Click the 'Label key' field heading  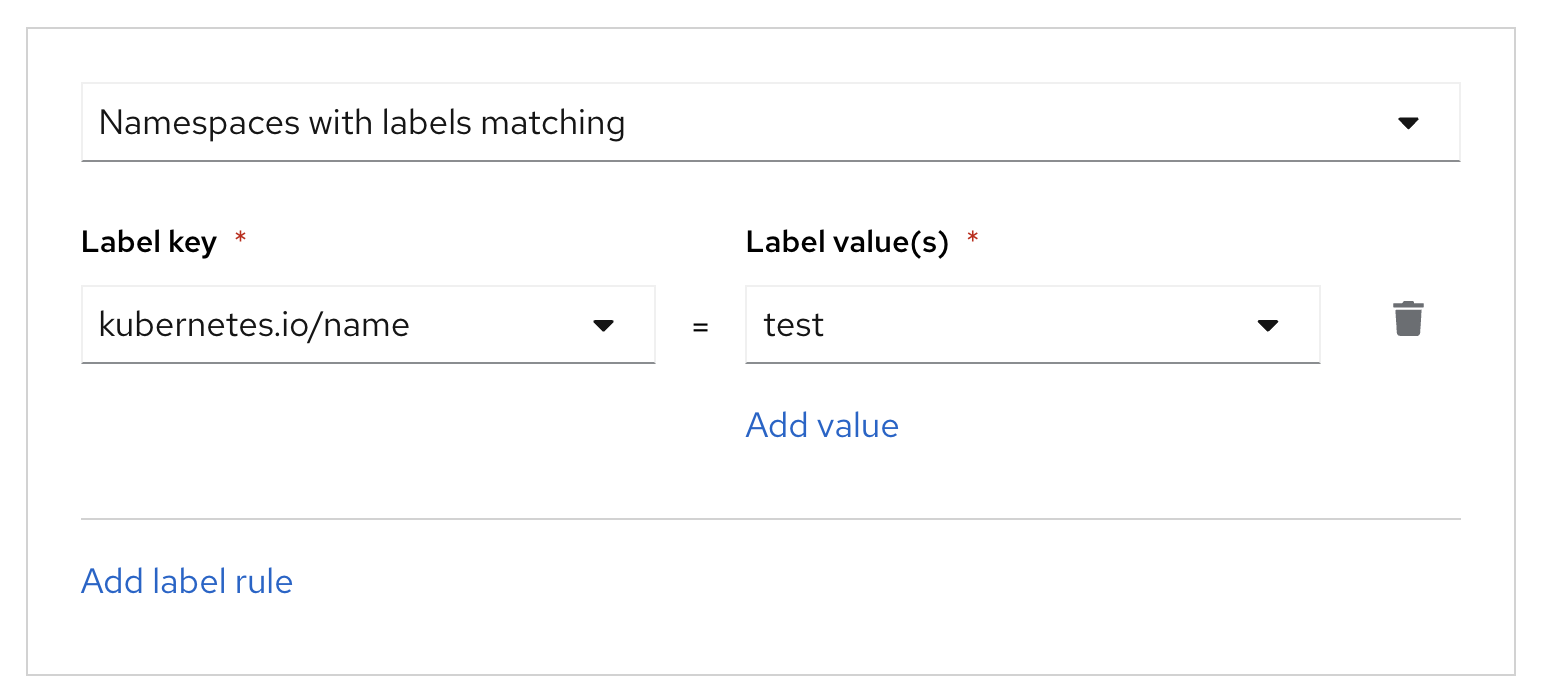click(149, 242)
